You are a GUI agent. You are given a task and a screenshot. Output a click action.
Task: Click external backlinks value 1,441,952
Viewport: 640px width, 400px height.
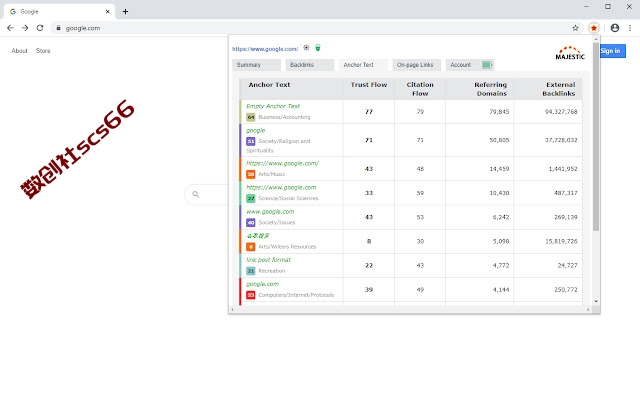pyautogui.click(x=563, y=169)
